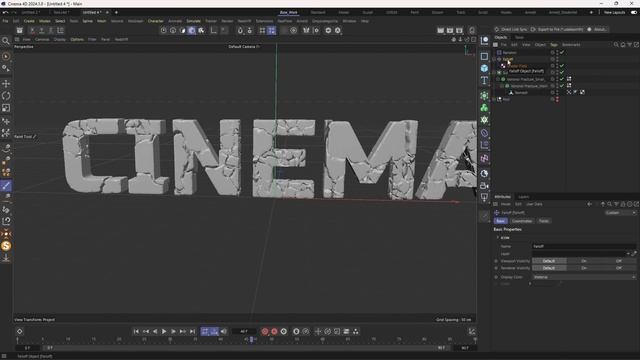Switch to the Coordinates tab
This screenshot has width=640, height=360.
pos(522,221)
